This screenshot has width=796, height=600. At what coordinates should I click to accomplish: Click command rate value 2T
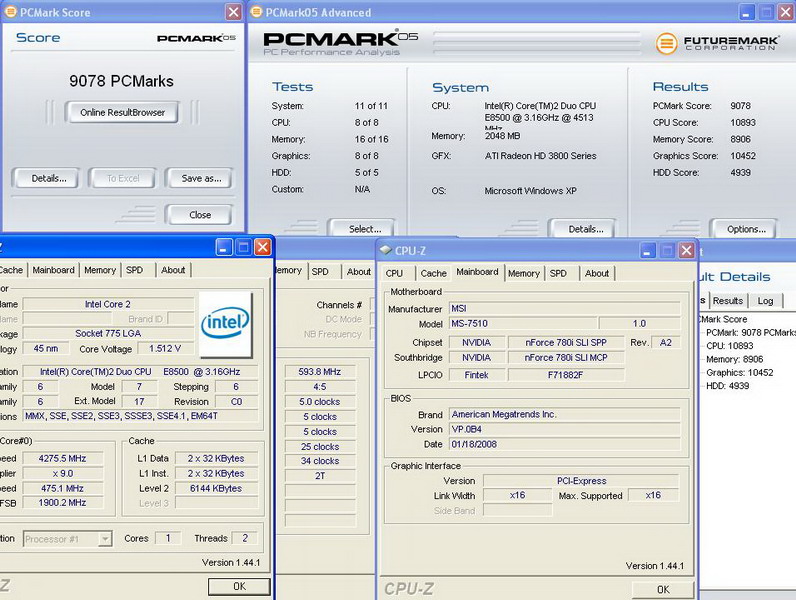pos(320,476)
